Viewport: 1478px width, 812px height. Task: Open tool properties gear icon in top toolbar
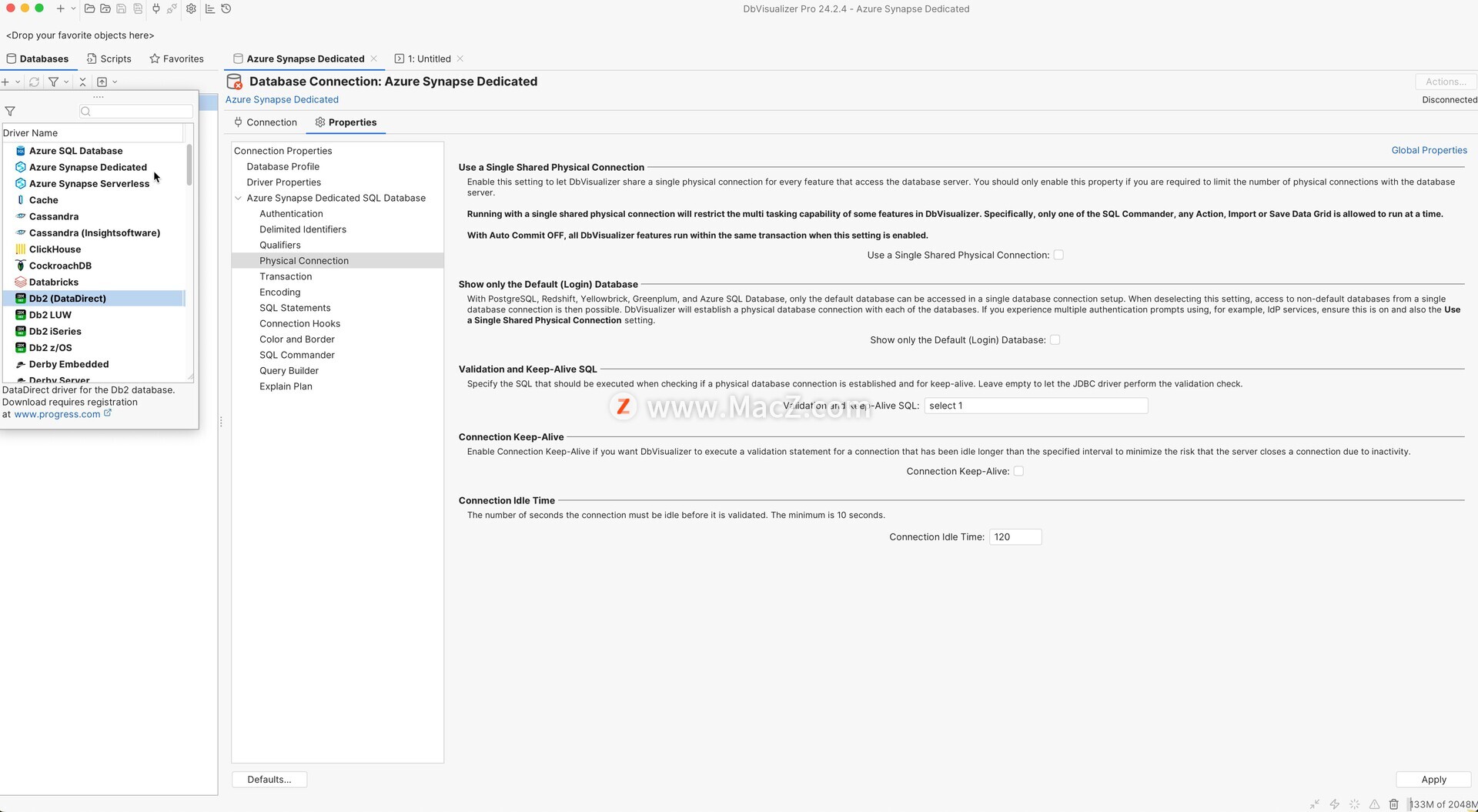pyautogui.click(x=191, y=8)
